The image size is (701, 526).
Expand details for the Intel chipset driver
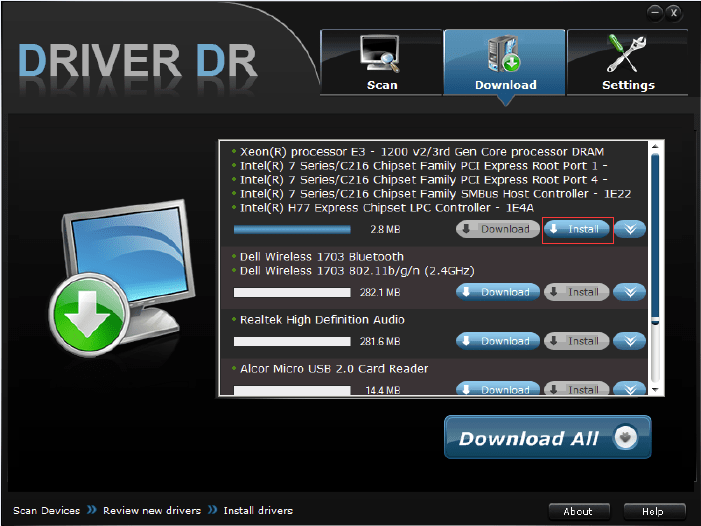tap(629, 229)
